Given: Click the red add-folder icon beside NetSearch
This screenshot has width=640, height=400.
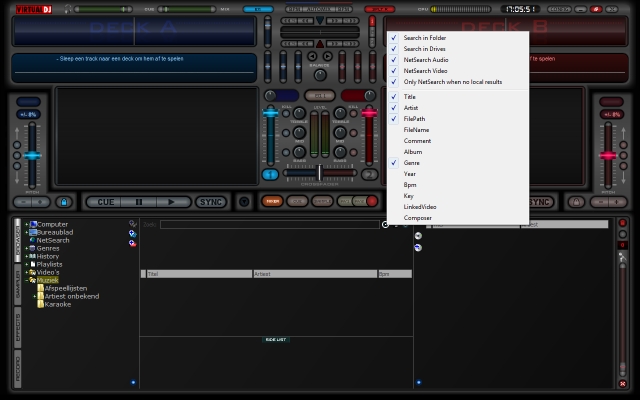Looking at the screenshot, I should tap(133, 243).
